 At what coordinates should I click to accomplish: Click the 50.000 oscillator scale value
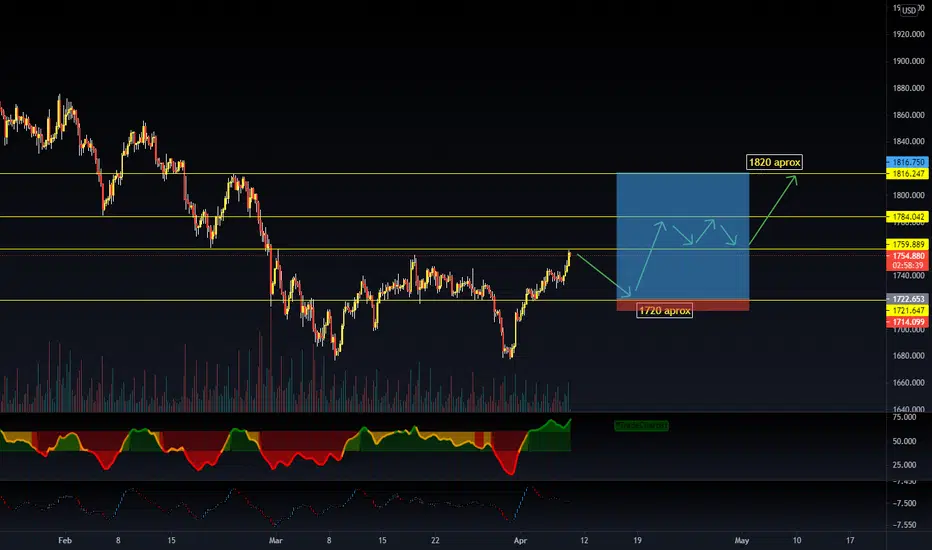(905, 441)
